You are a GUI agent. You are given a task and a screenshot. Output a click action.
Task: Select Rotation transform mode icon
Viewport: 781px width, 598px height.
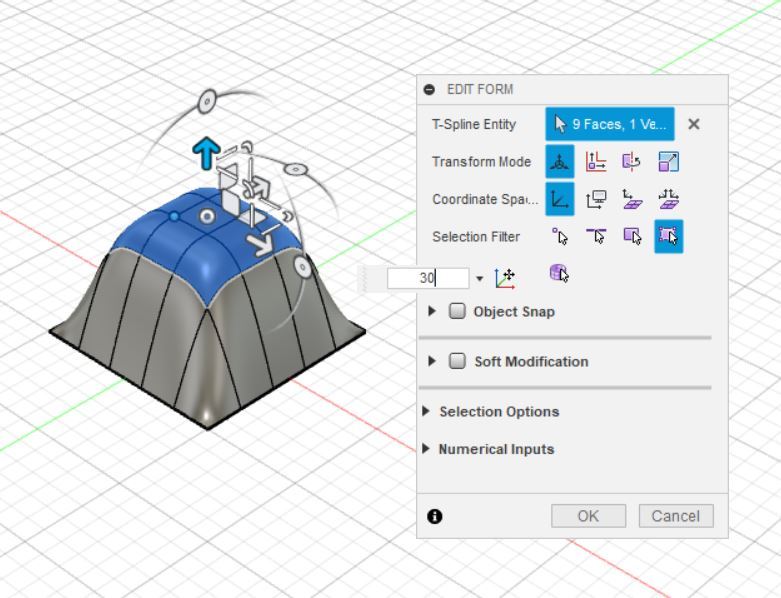(632, 162)
